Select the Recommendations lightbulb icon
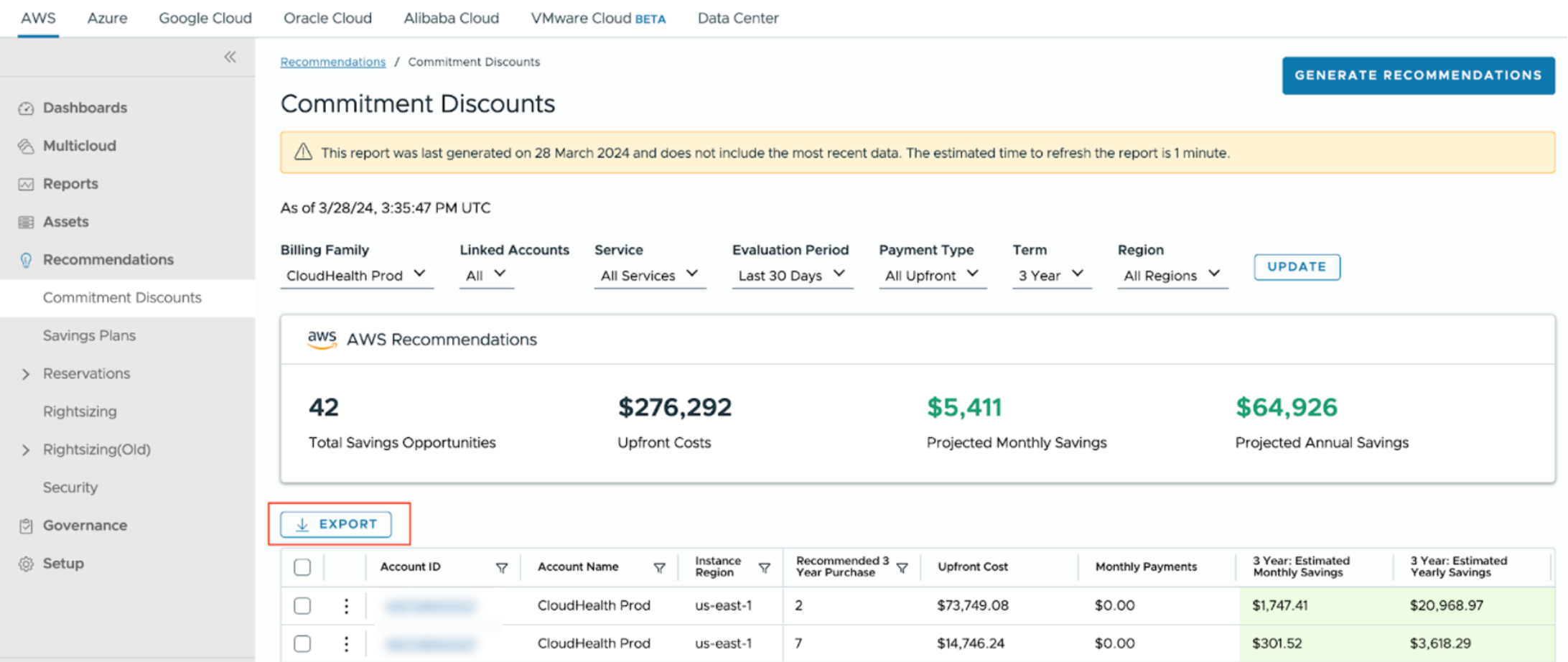Screen dimensions: 1568x662 (27, 260)
